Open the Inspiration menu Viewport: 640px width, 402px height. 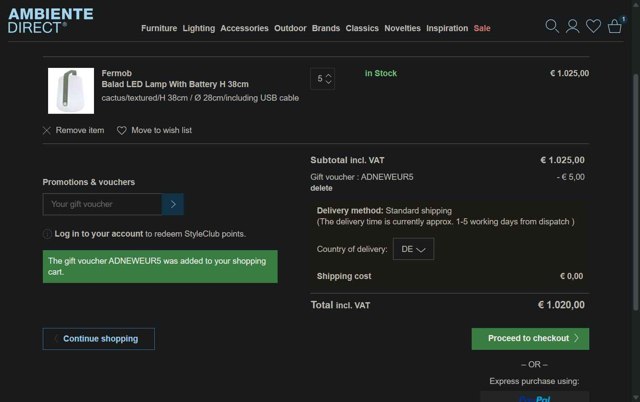pos(447,28)
